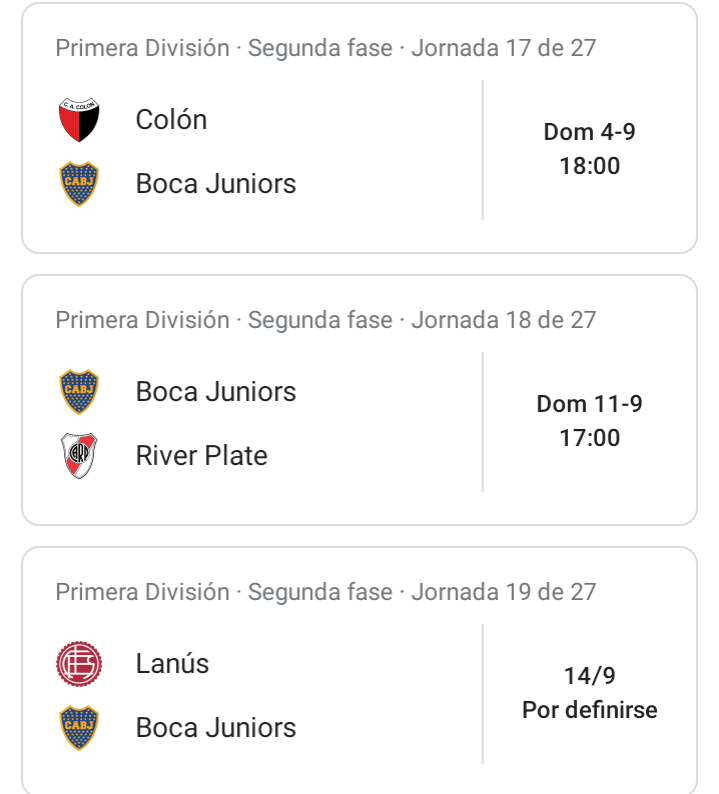This screenshot has height=794, width=719.
Task: Click the Colón club crest
Action: [x=79, y=120]
